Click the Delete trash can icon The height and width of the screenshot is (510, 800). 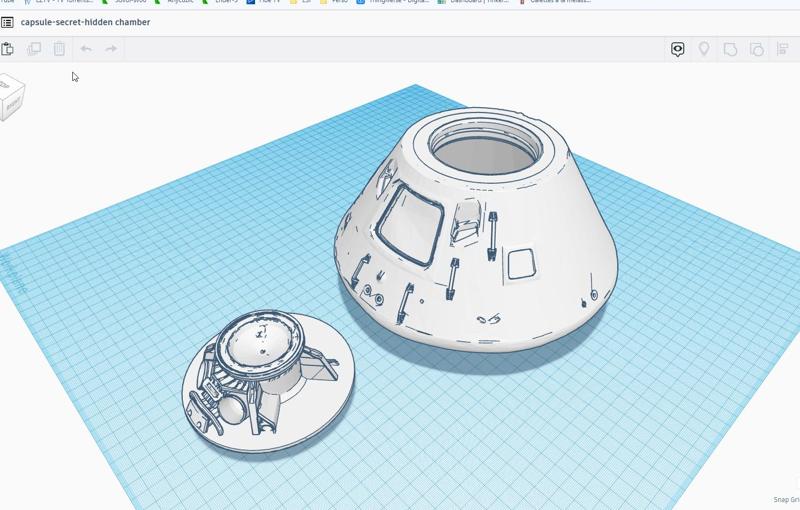pyautogui.click(x=59, y=49)
